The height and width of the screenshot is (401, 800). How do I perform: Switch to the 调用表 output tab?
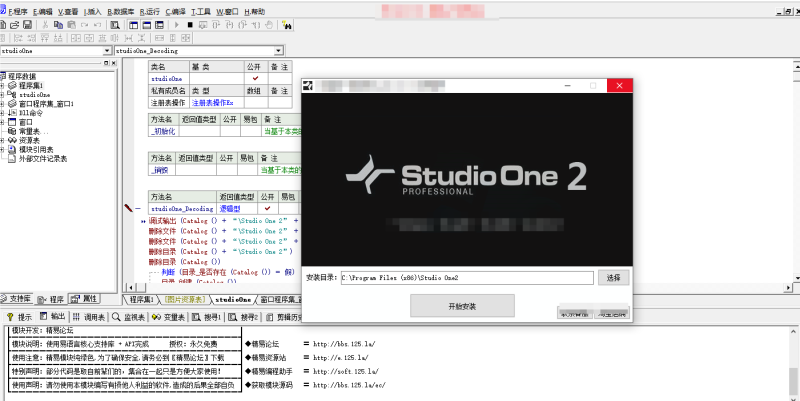(89, 317)
